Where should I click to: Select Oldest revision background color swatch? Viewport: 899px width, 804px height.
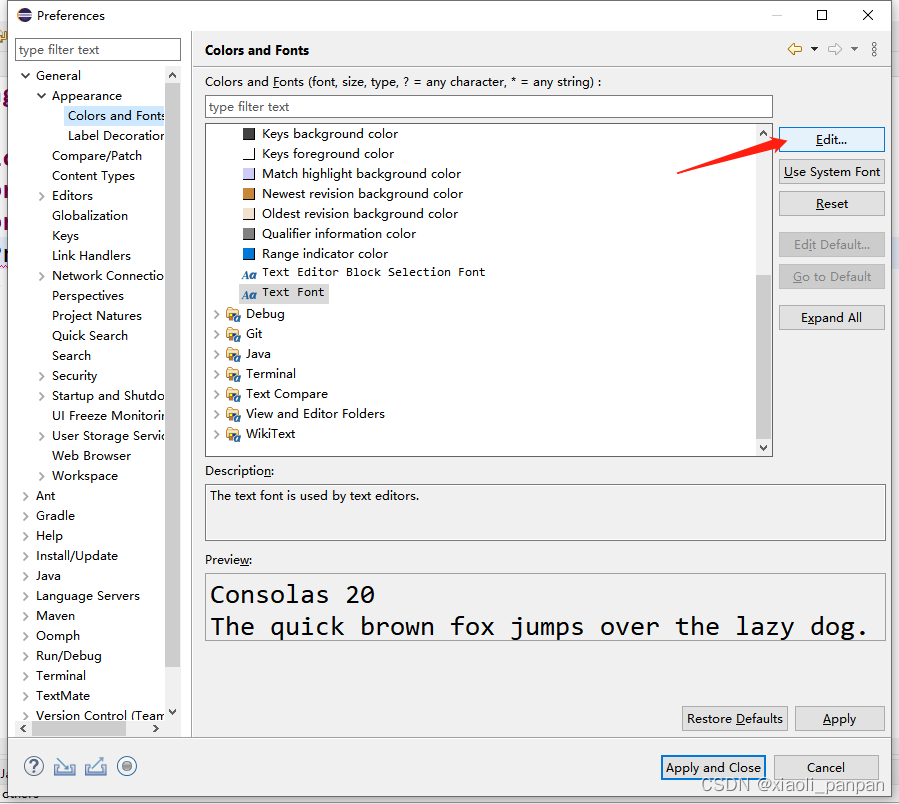point(249,214)
